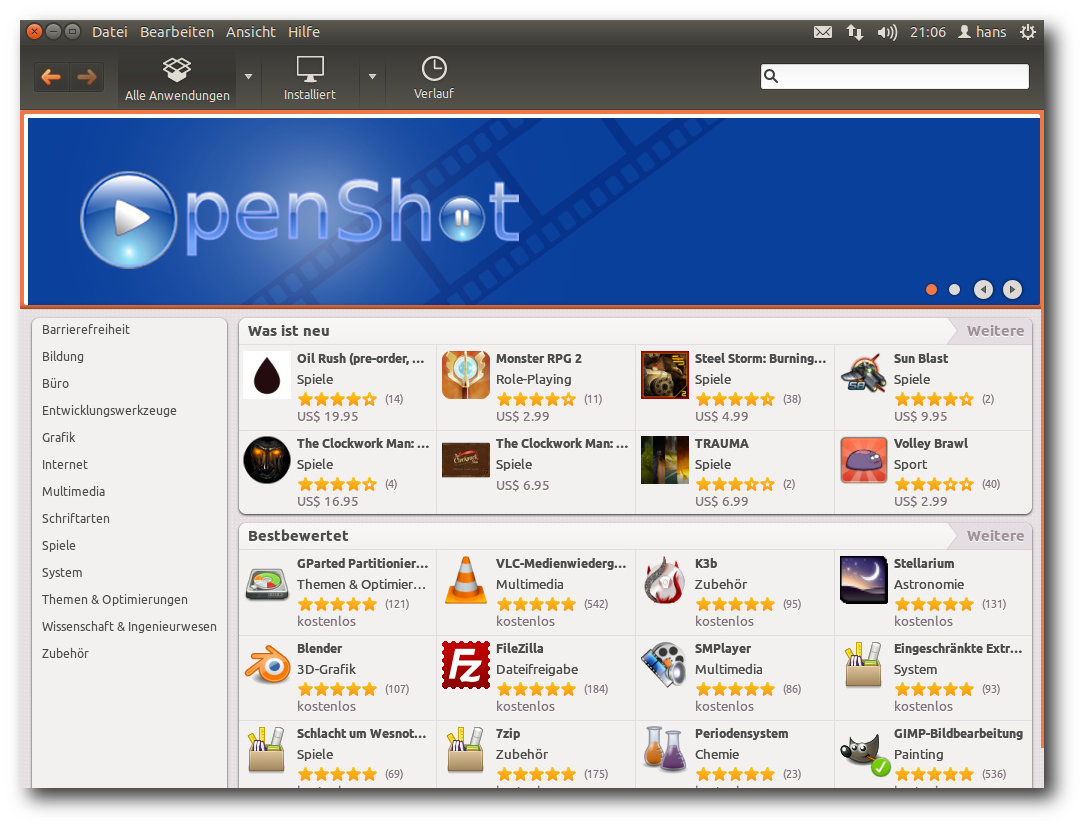
Task: Open Eingeschränkte Extras package icon
Action: 863,665
